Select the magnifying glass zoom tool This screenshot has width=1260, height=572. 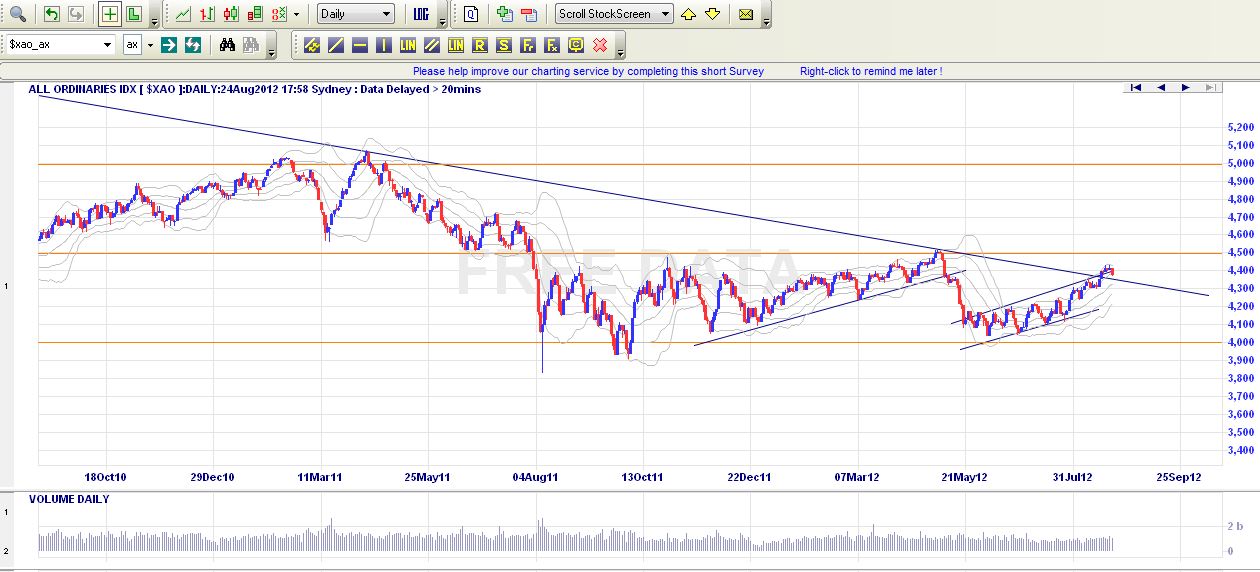(18, 14)
